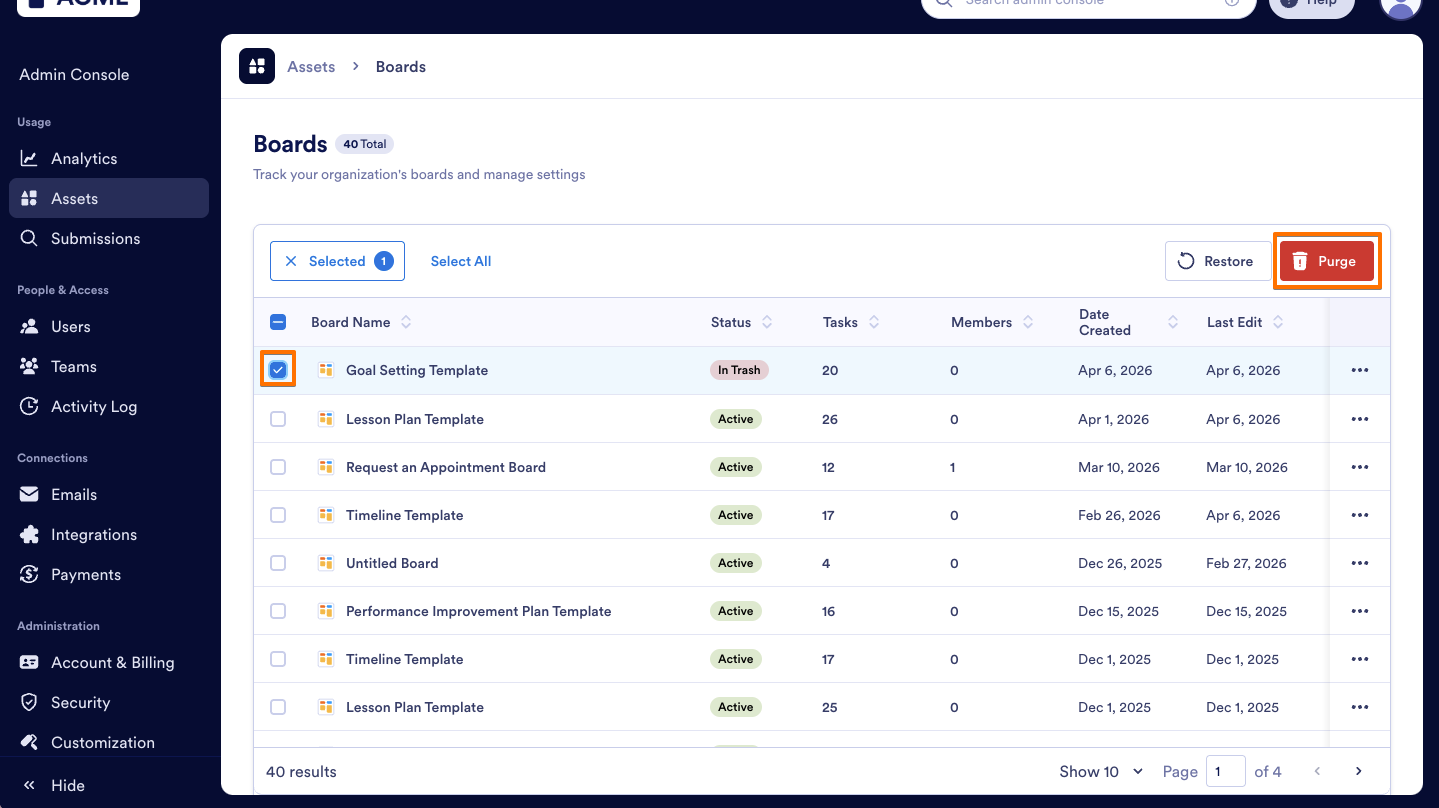The image size is (1439, 808).
Task: Open the Emails envelope icon
Action: (31, 494)
